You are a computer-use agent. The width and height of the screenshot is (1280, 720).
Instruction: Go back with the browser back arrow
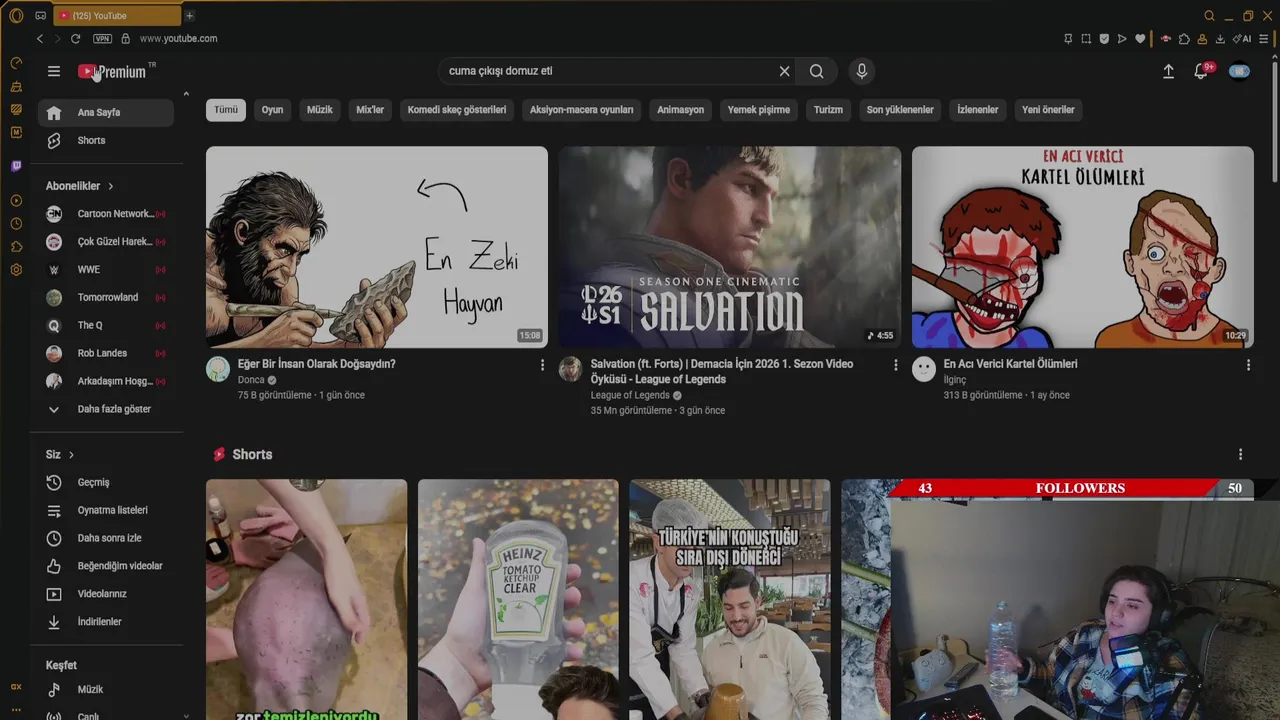pyautogui.click(x=40, y=38)
